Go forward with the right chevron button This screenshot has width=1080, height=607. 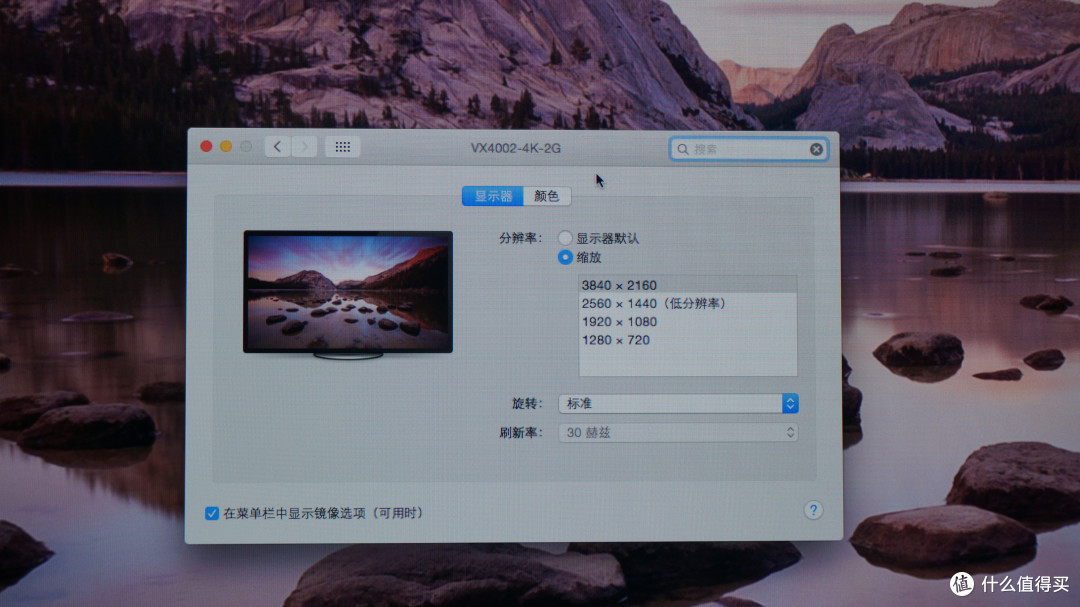304,147
